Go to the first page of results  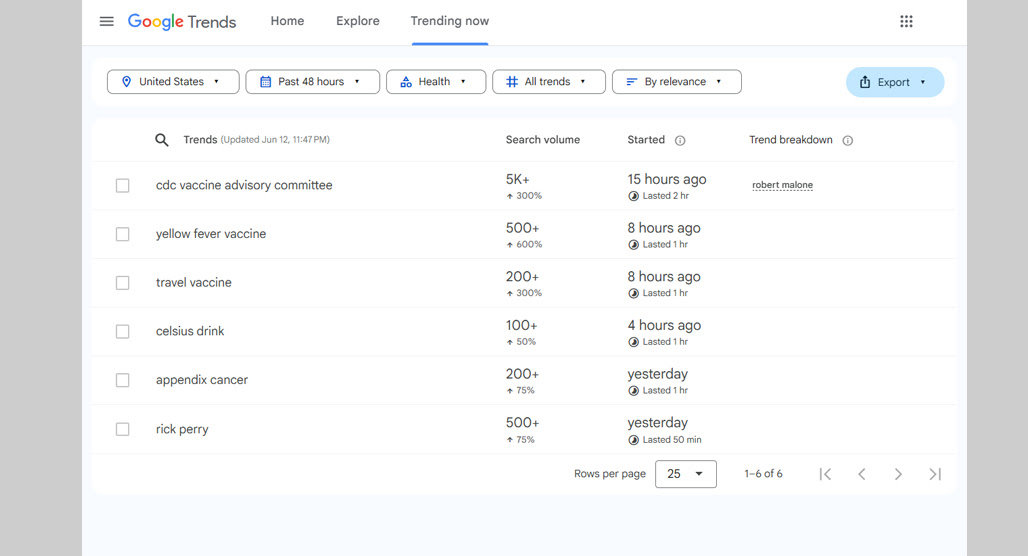[825, 474]
